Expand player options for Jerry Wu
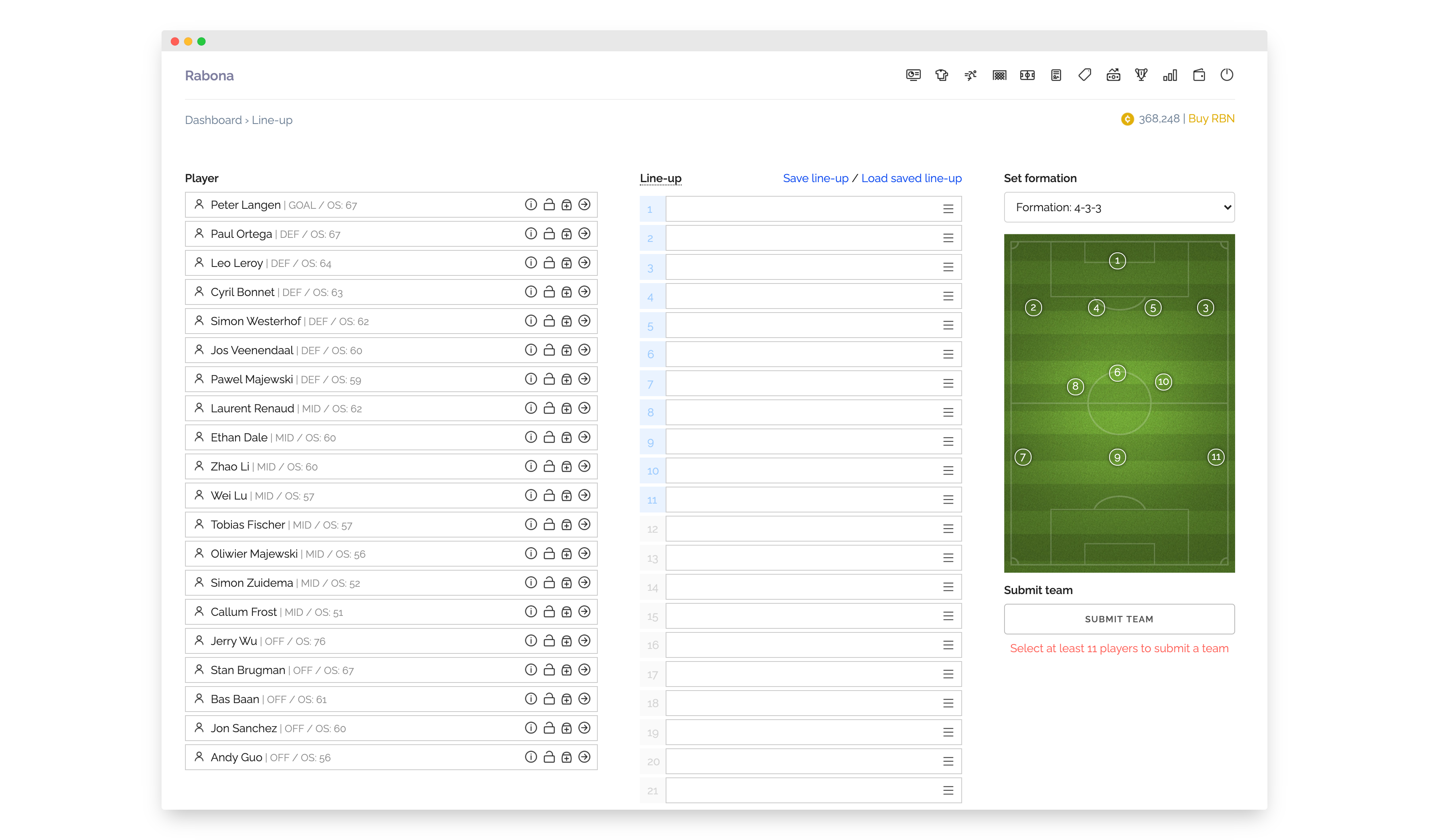1429x840 pixels. (x=585, y=640)
